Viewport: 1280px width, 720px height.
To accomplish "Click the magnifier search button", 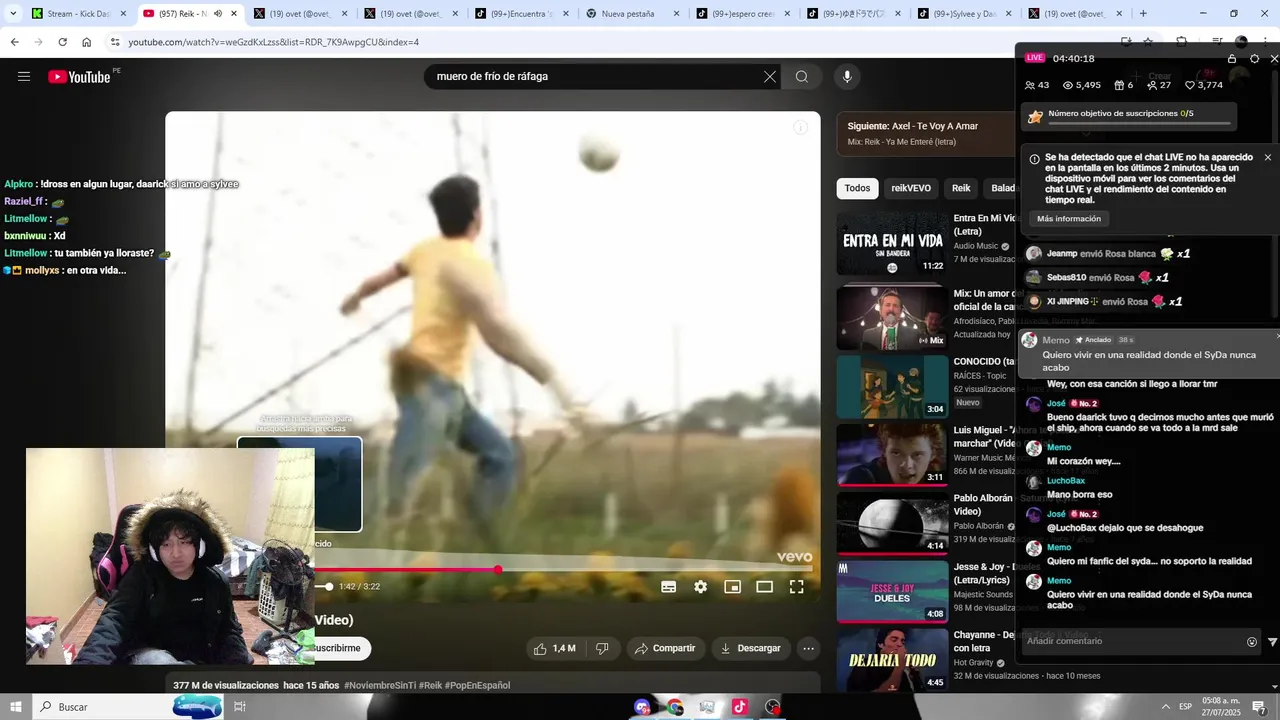I will coord(802,76).
